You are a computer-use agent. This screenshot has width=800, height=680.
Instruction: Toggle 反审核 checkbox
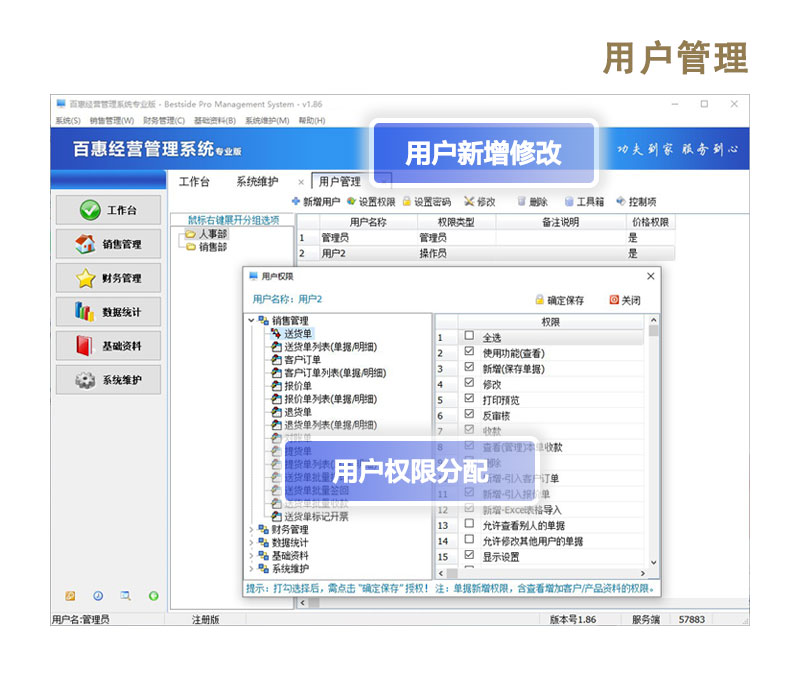tap(469, 414)
